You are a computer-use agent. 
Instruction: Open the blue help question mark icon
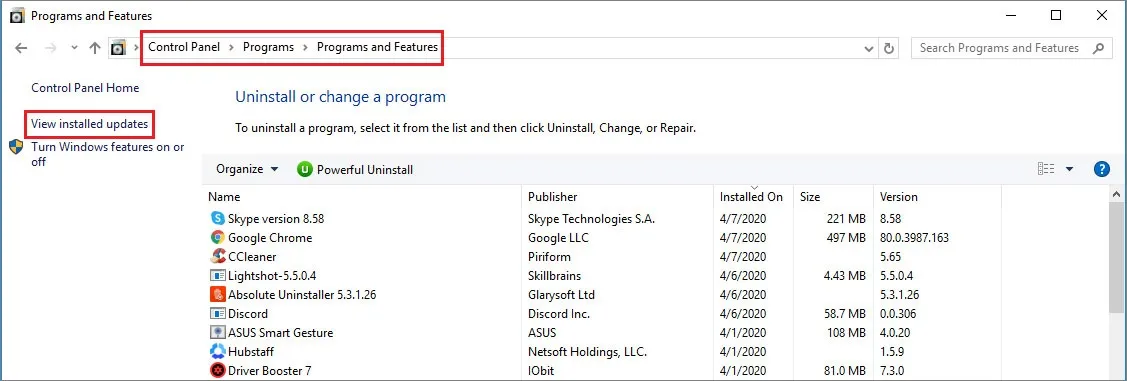1101,169
